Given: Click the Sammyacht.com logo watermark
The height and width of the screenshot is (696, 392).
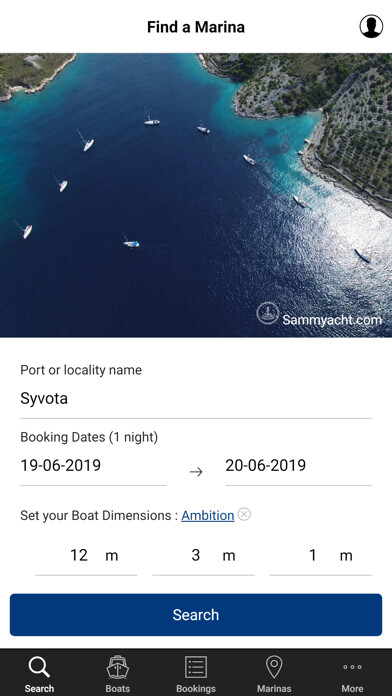Looking at the screenshot, I should 319,314.
